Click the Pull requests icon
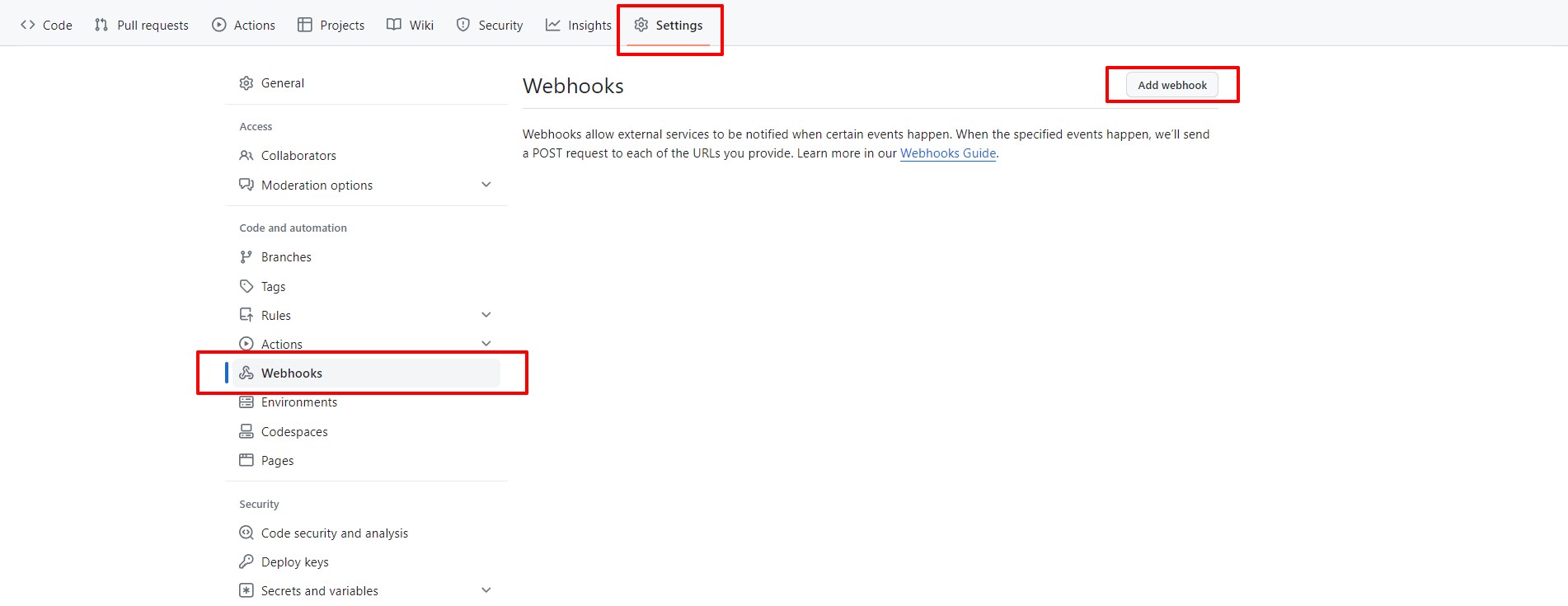This screenshot has width=1568, height=606. [x=101, y=25]
